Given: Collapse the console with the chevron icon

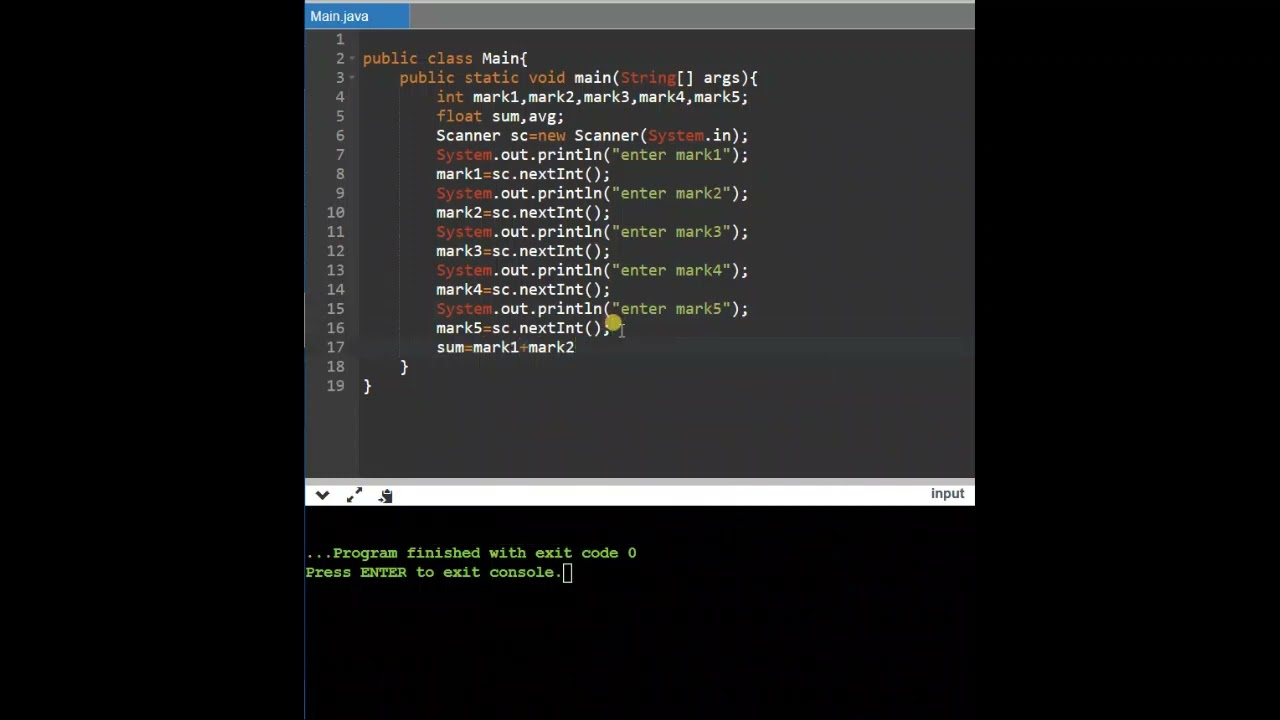Looking at the screenshot, I should tap(322, 495).
